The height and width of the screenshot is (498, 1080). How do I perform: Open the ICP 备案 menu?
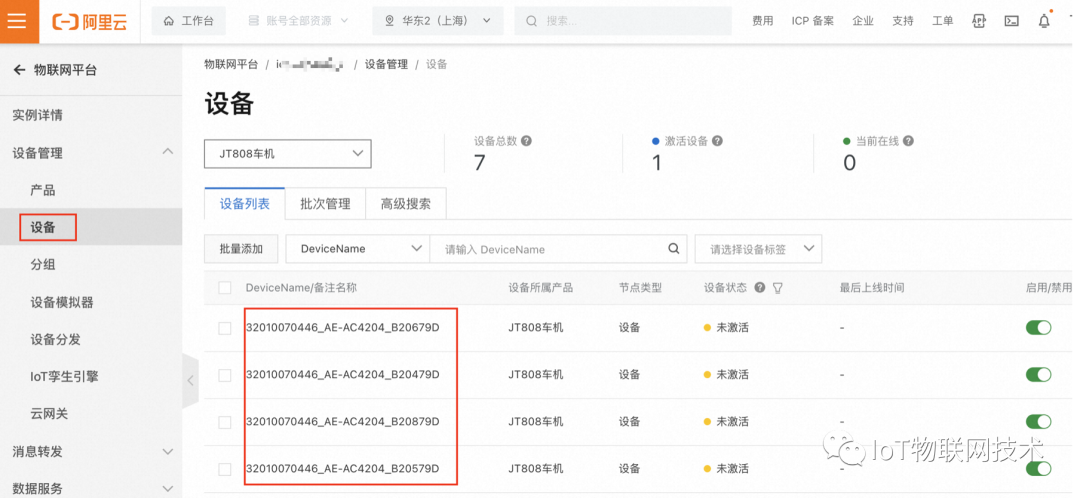tap(813, 21)
